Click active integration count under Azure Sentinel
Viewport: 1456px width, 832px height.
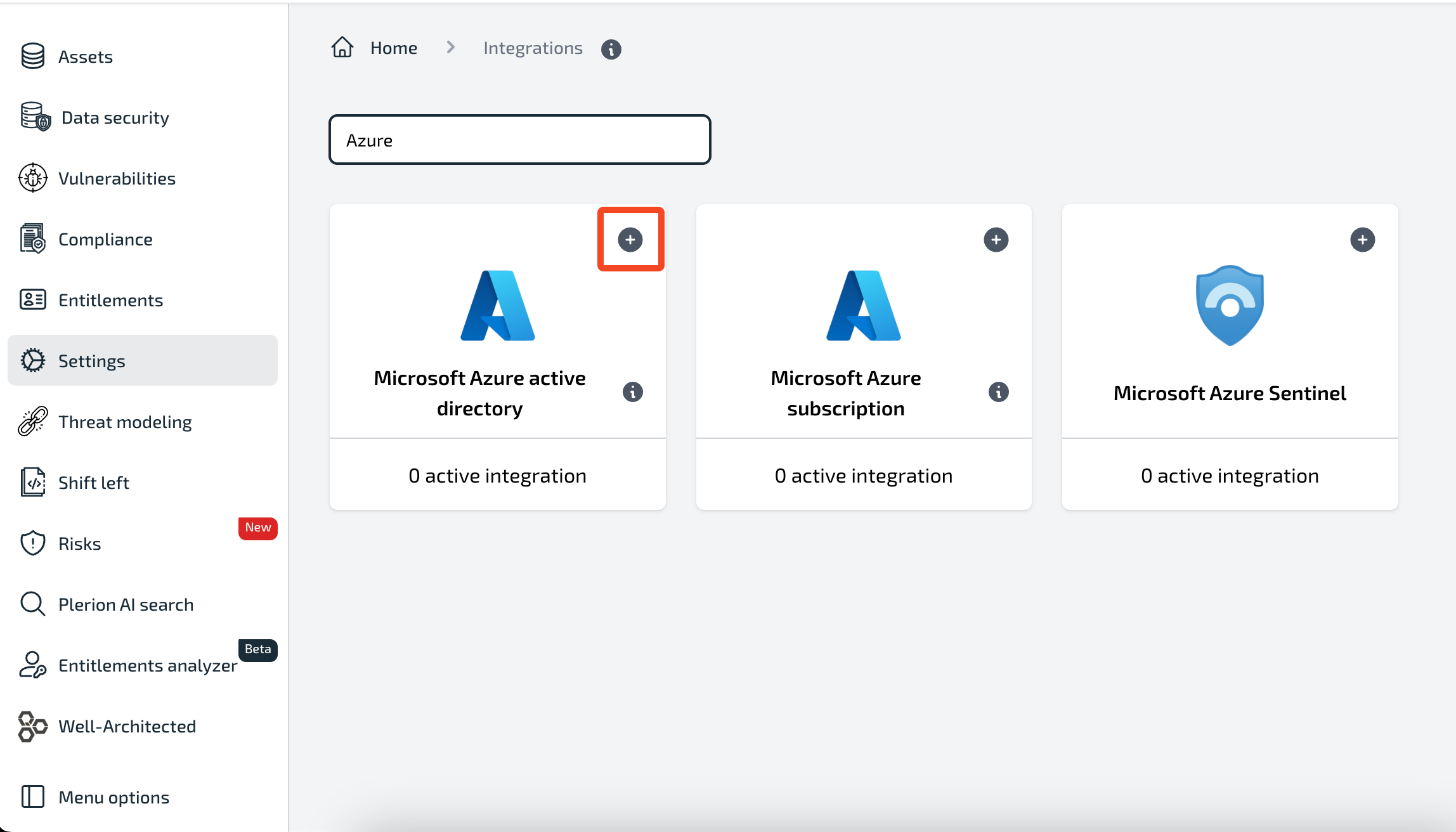(1230, 476)
